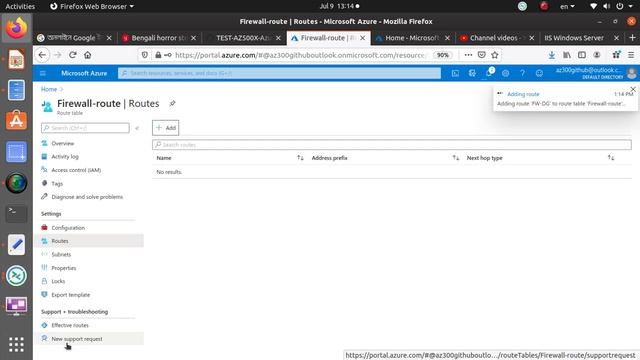The image size is (640, 360).
Task: Open Ubuntu Software from dock
Action: pyautogui.click(x=16, y=121)
